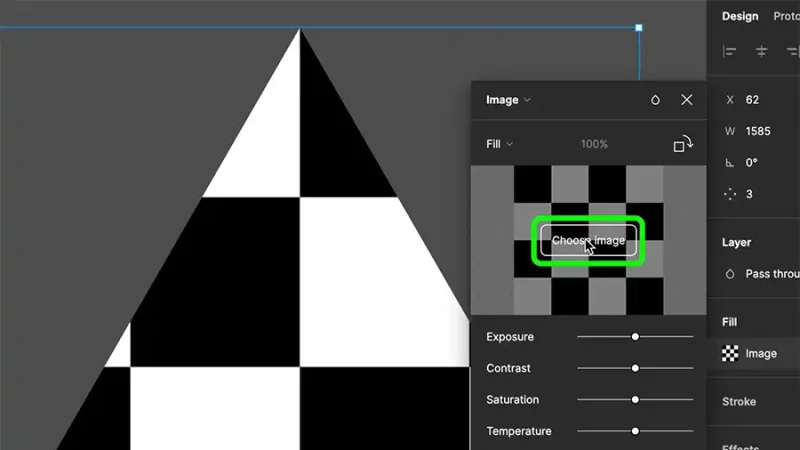Open the layer blend mode droplet icon
Screen dimensions: 800x450
[730, 274]
